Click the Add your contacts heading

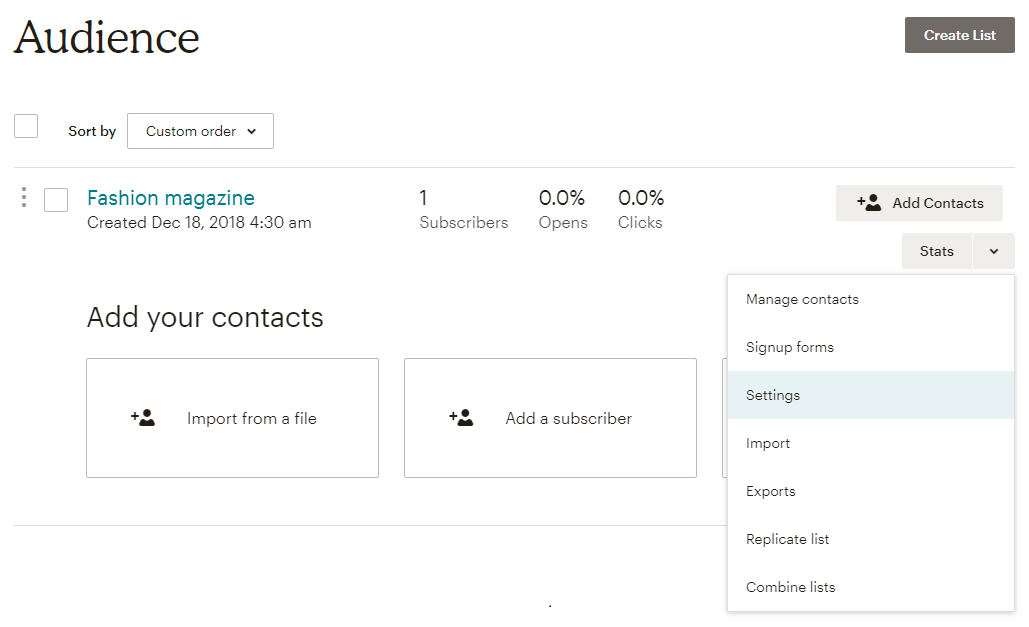click(x=205, y=317)
